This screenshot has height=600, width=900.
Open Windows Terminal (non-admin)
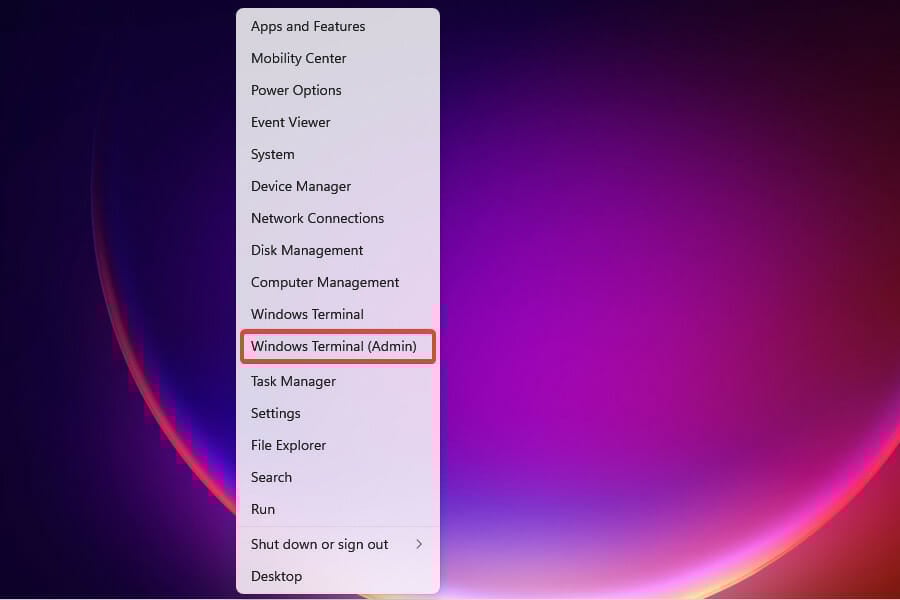(x=338, y=314)
